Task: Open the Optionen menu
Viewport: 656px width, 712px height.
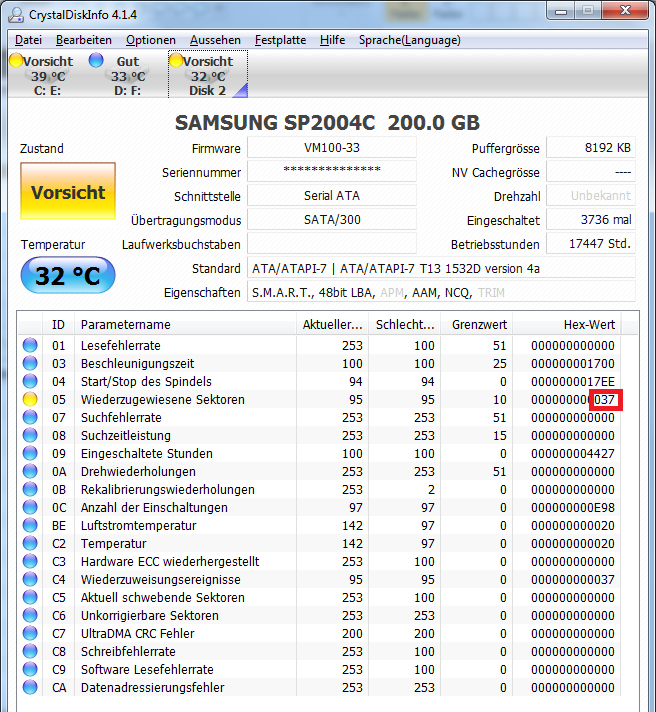Action: [x=151, y=40]
